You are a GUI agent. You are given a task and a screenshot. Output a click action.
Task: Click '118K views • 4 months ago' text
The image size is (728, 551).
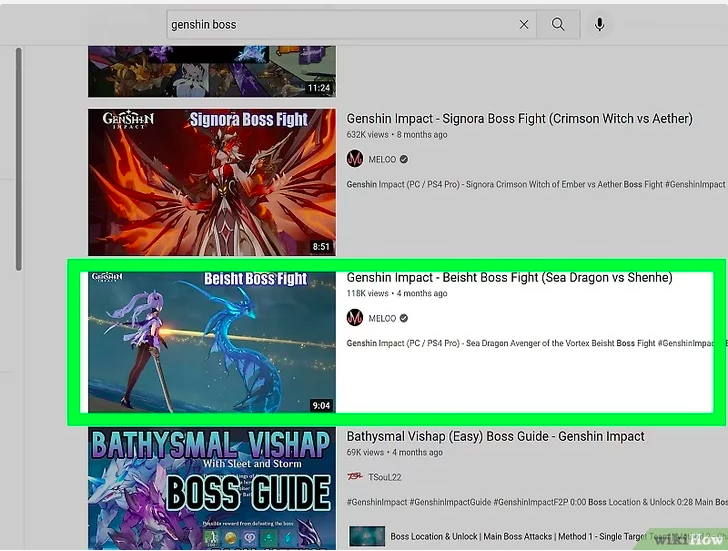pyautogui.click(x=397, y=293)
